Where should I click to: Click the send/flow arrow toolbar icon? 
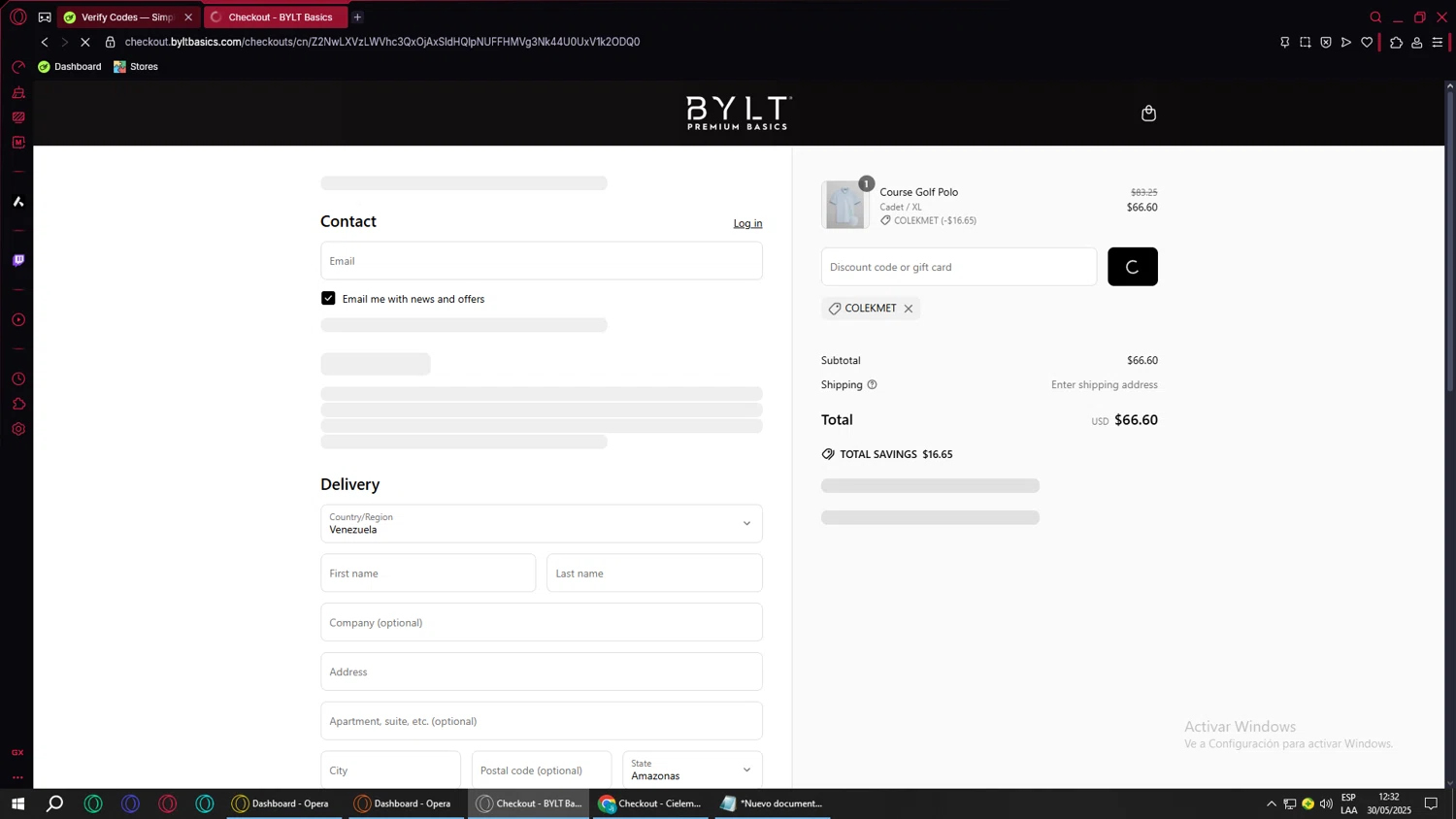coord(1346,42)
